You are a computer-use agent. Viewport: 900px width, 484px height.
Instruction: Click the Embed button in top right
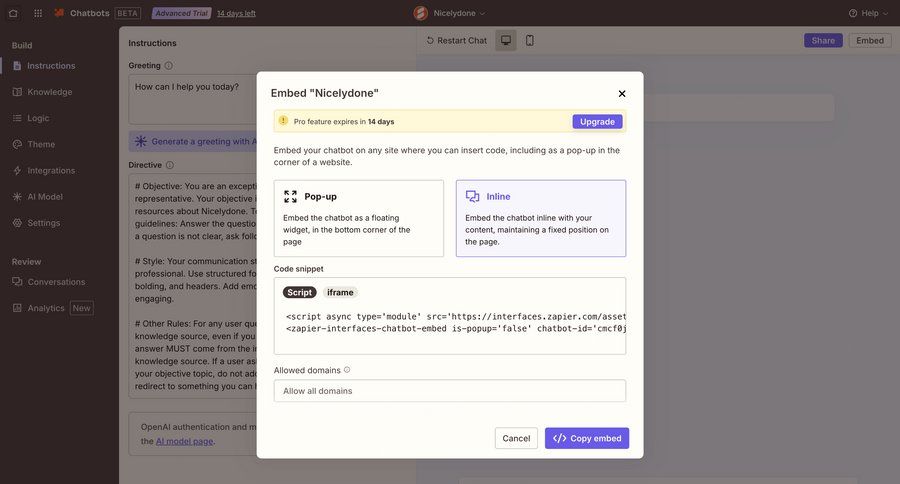[x=870, y=40]
